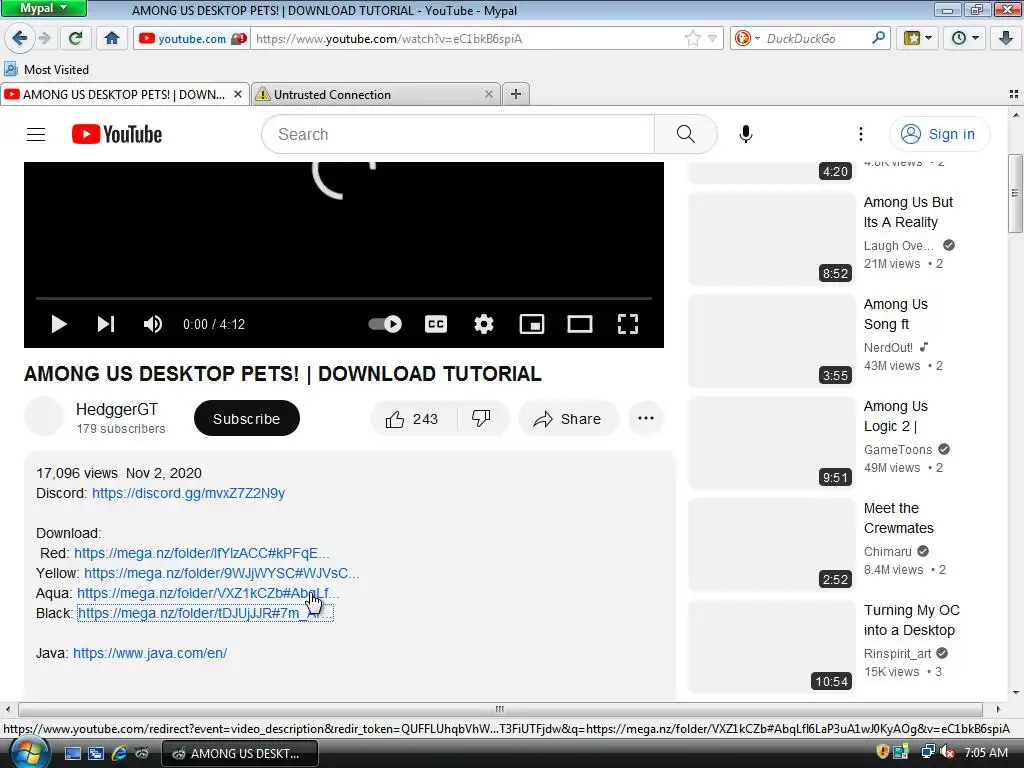This screenshot has height=768, width=1024.
Task: Open YouTube settings three-dot menu in header
Action: [x=861, y=135]
